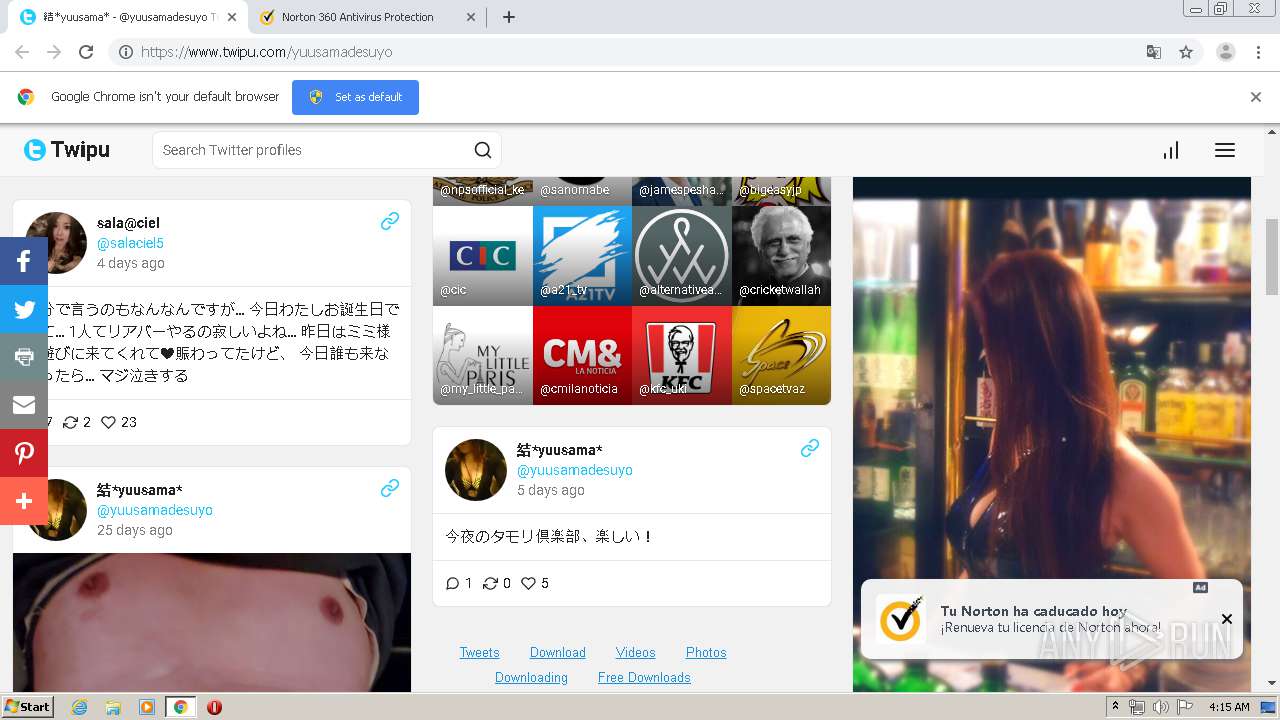Click the Tweets link
Screen dimensions: 1280x720
tap(479, 652)
